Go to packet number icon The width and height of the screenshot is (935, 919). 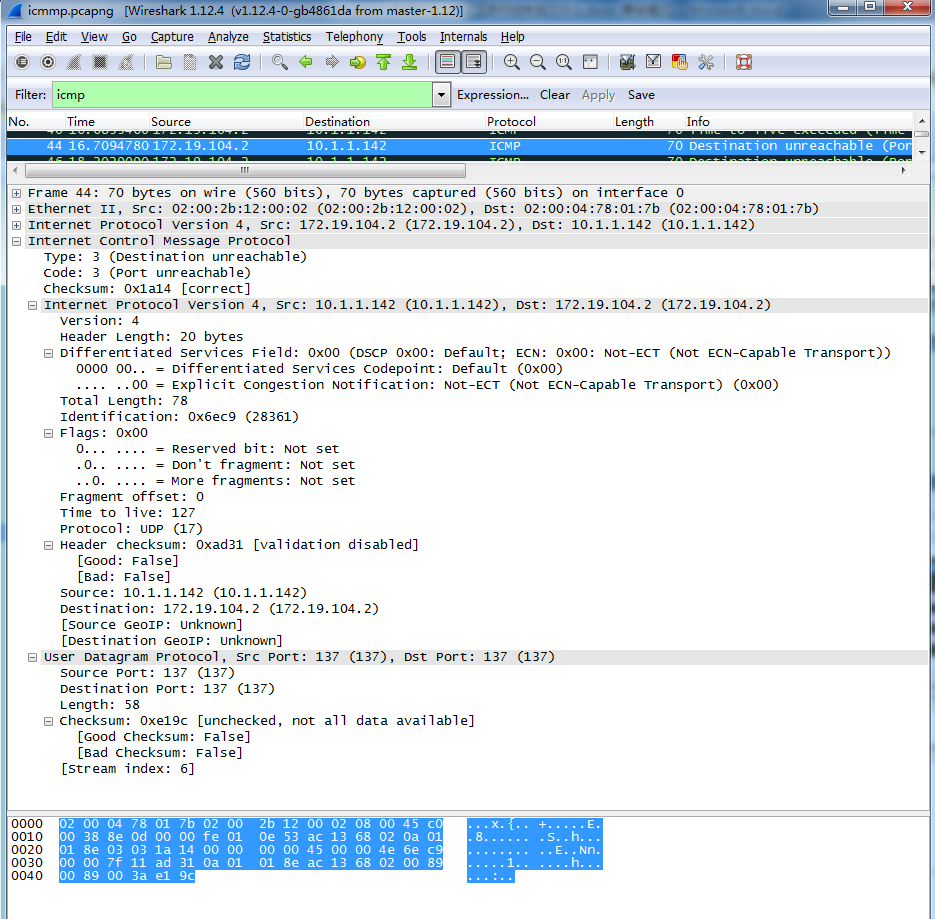[357, 62]
